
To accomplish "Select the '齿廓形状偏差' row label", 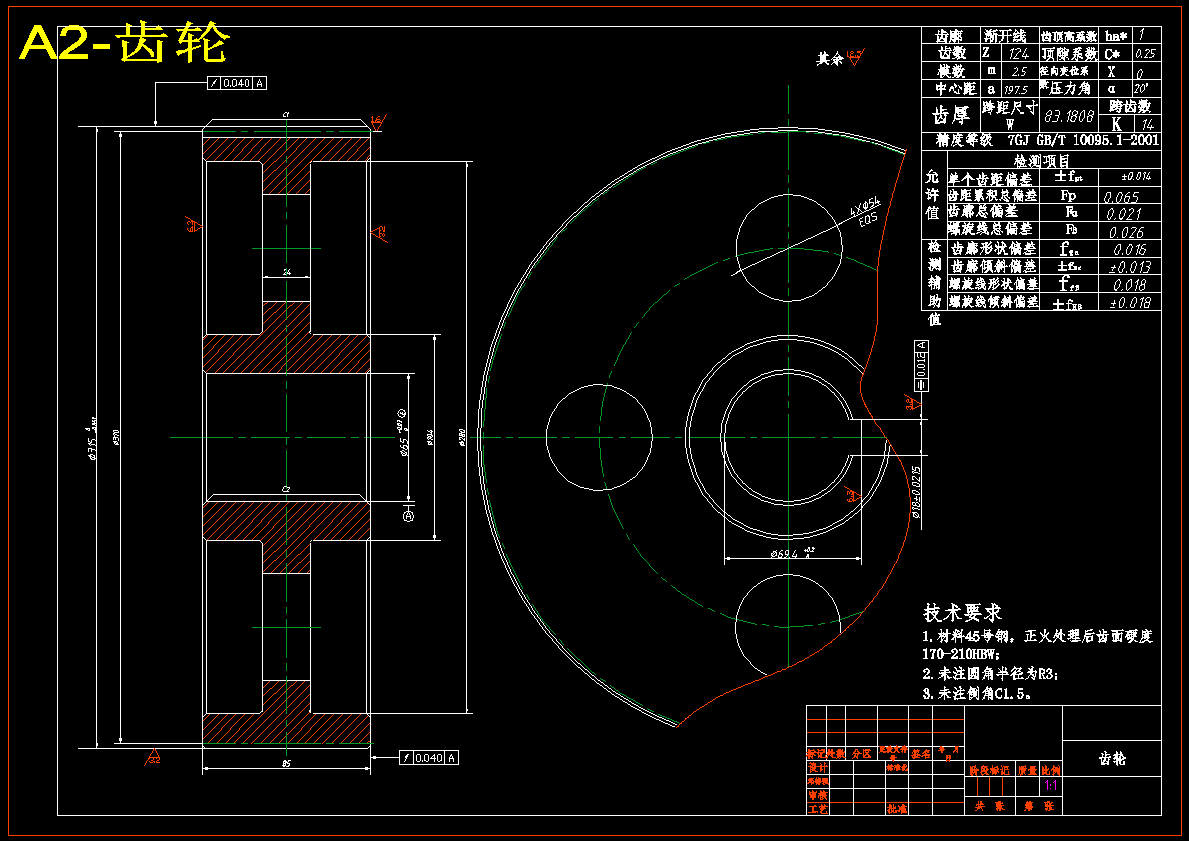I will (993, 249).
